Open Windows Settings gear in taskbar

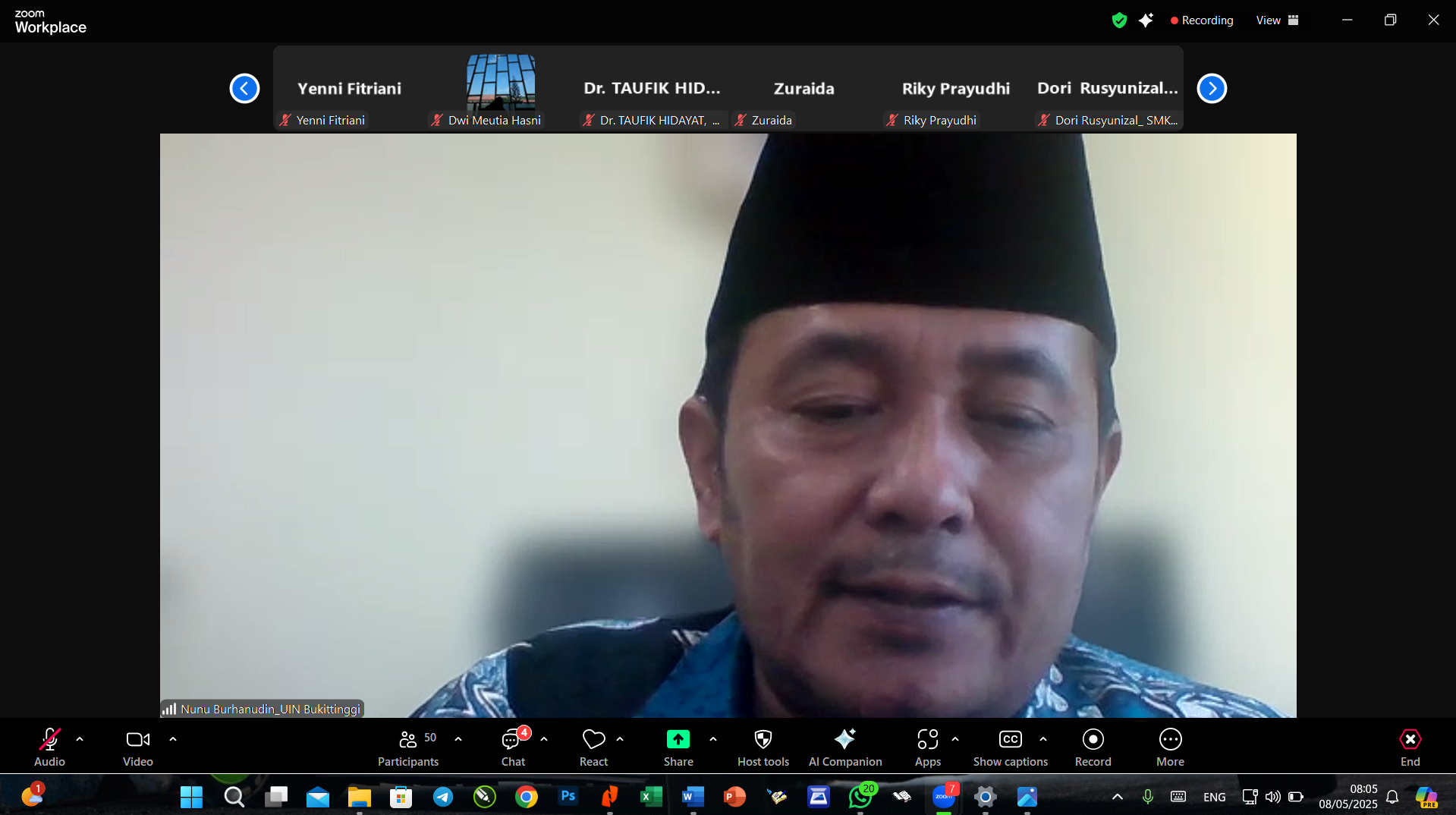986,797
